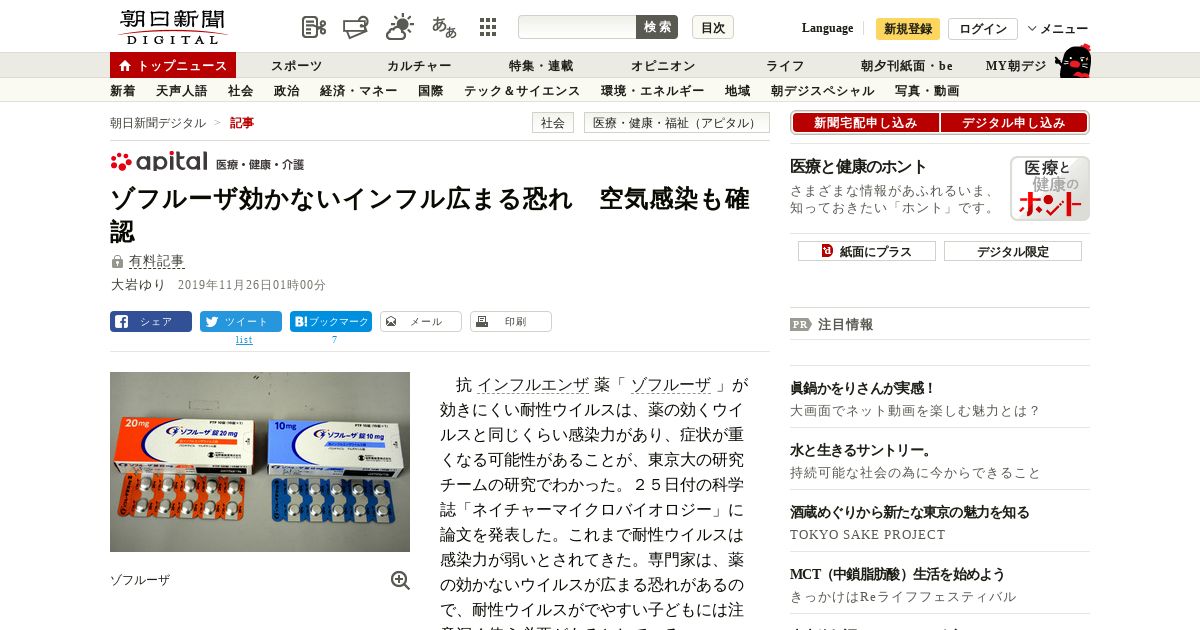Click 医療と健康のホント heading link
This screenshot has width=1200, height=630.
tap(858, 166)
